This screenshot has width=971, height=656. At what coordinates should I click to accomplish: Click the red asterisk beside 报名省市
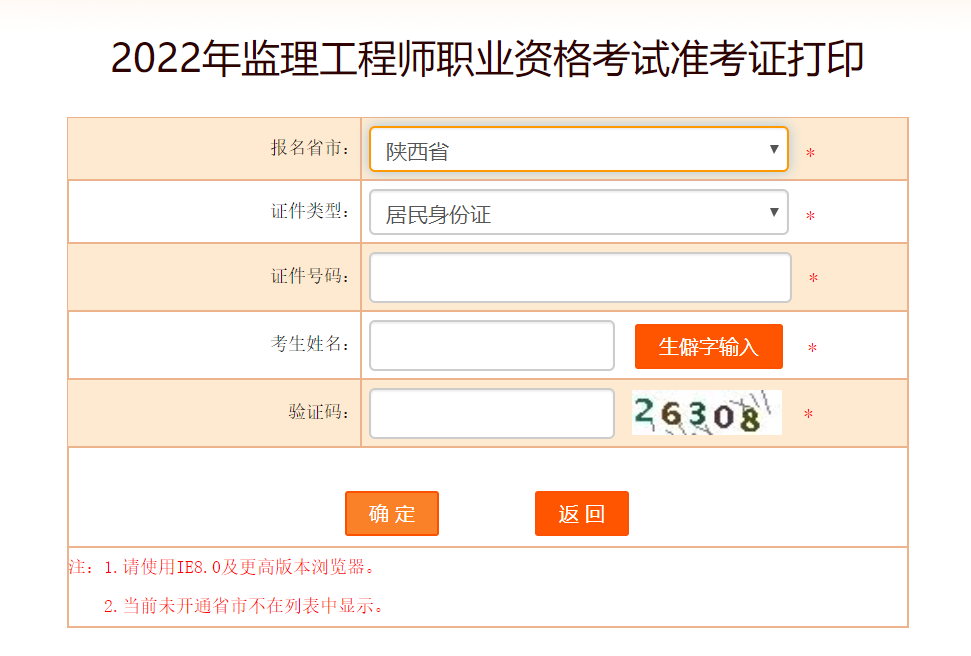[811, 151]
